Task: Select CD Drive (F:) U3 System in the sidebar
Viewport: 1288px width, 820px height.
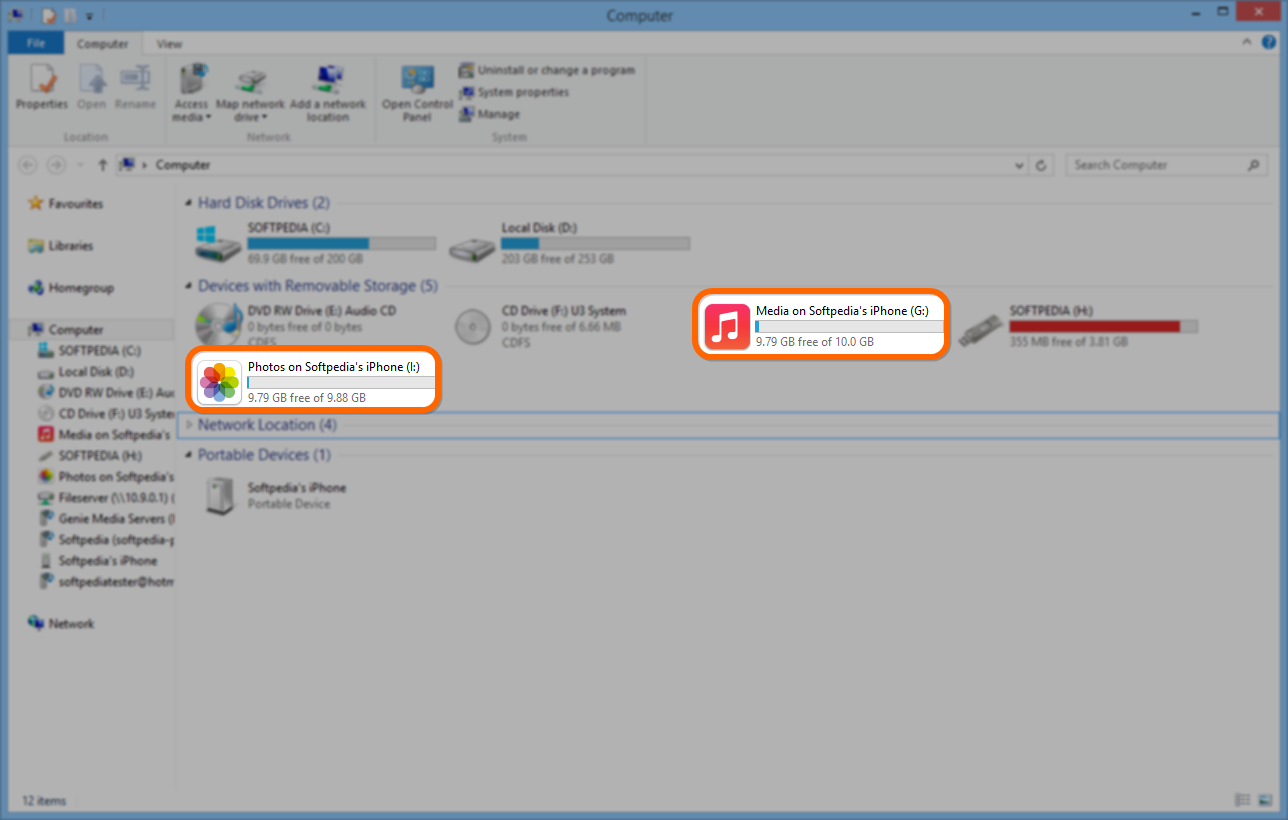Action: point(106,413)
